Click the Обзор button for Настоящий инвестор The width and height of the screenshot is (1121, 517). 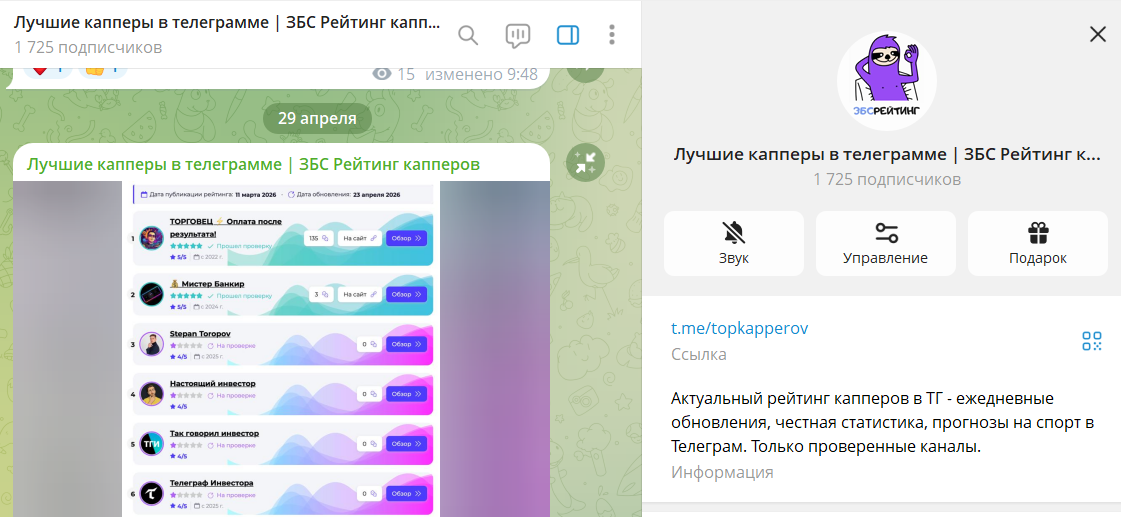[406, 394]
